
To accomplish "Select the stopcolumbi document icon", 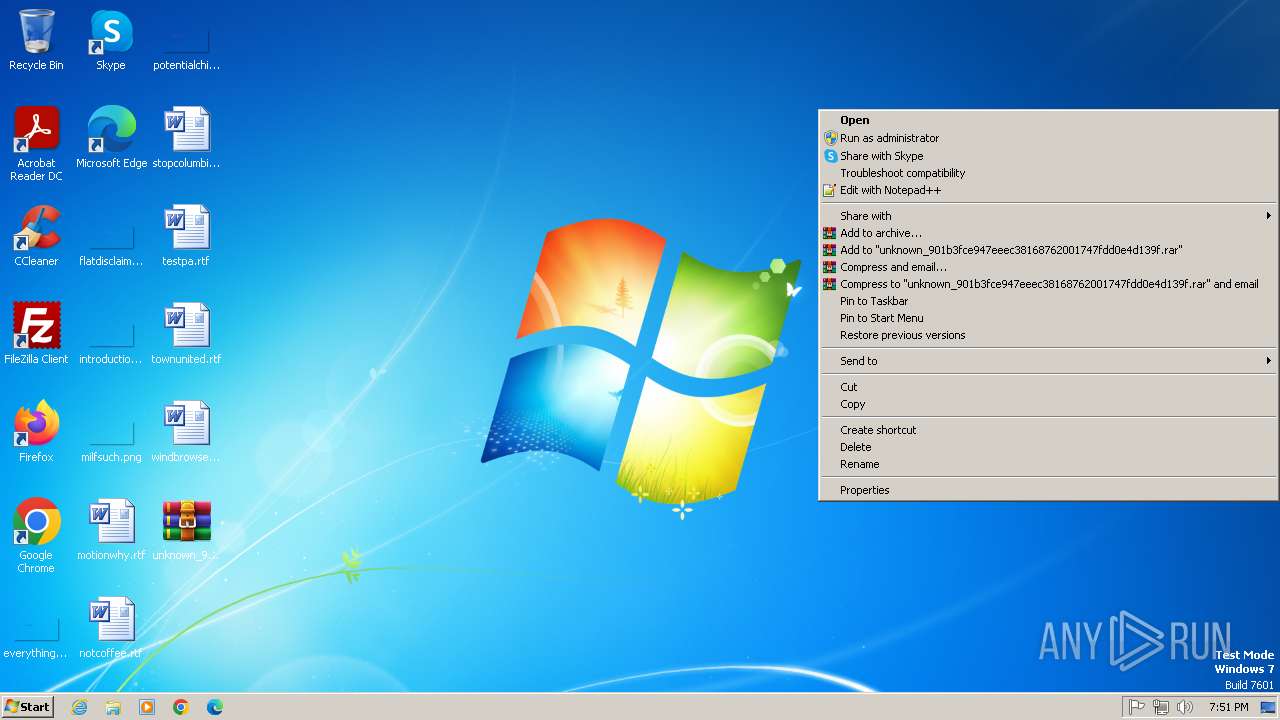I will (186, 138).
